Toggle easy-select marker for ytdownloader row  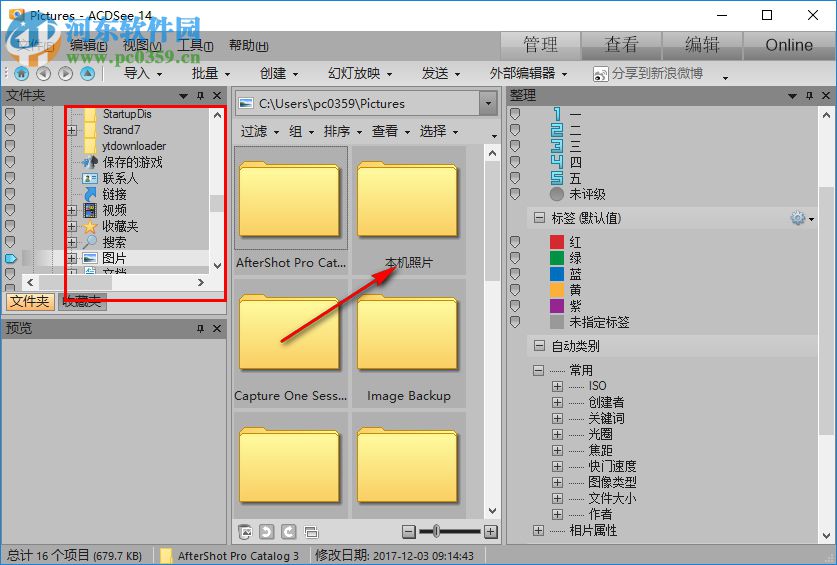10,146
